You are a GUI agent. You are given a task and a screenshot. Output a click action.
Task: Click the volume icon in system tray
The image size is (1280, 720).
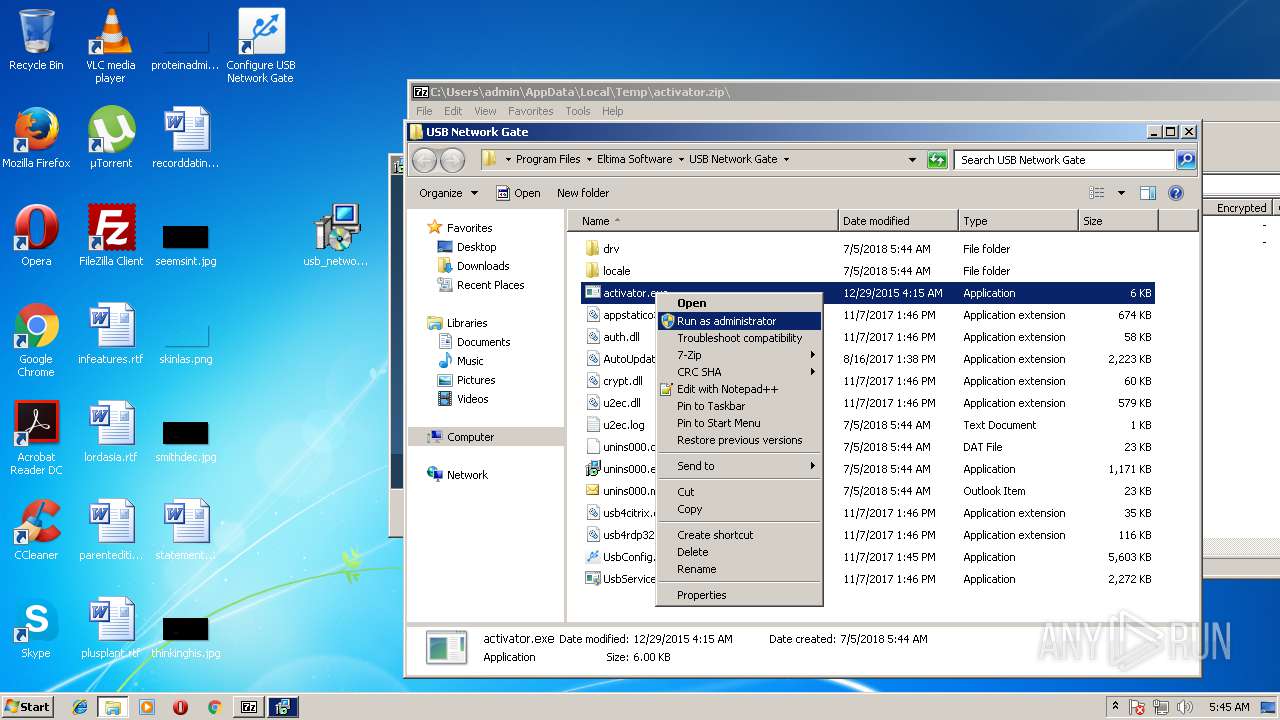[1183, 707]
